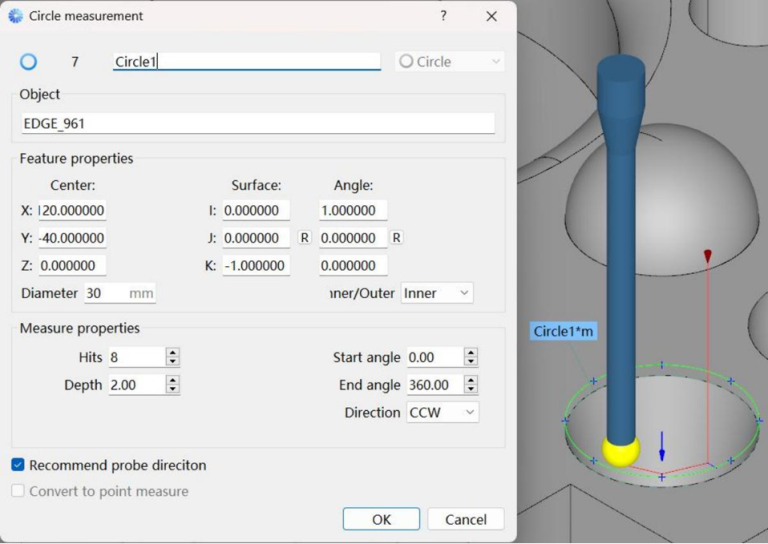Click the End angle 360.00 field
The image size is (768, 544).
click(435, 385)
